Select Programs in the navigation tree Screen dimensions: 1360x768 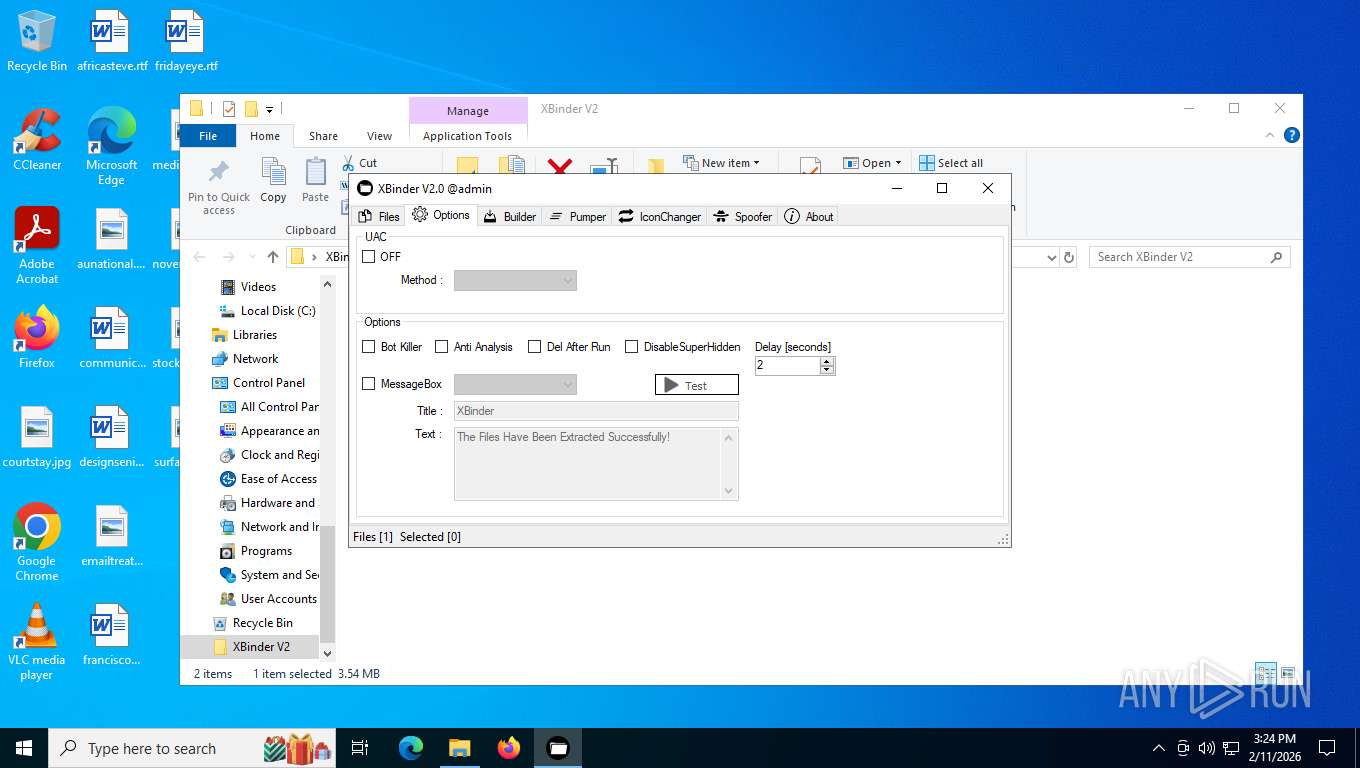(x=266, y=551)
